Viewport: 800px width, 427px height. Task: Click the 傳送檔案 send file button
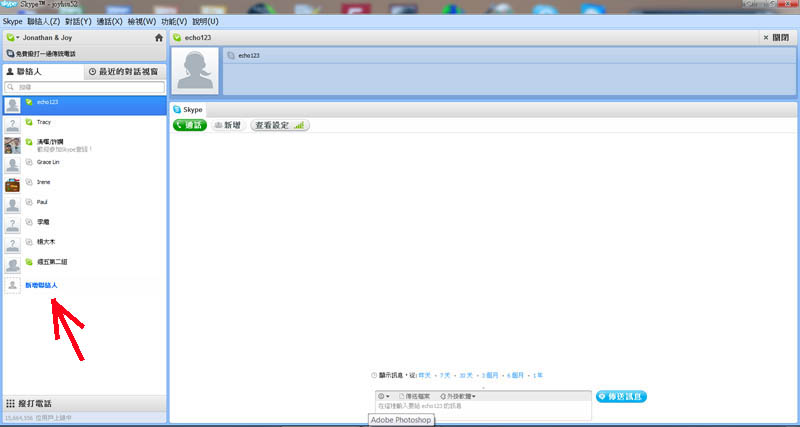[415, 396]
